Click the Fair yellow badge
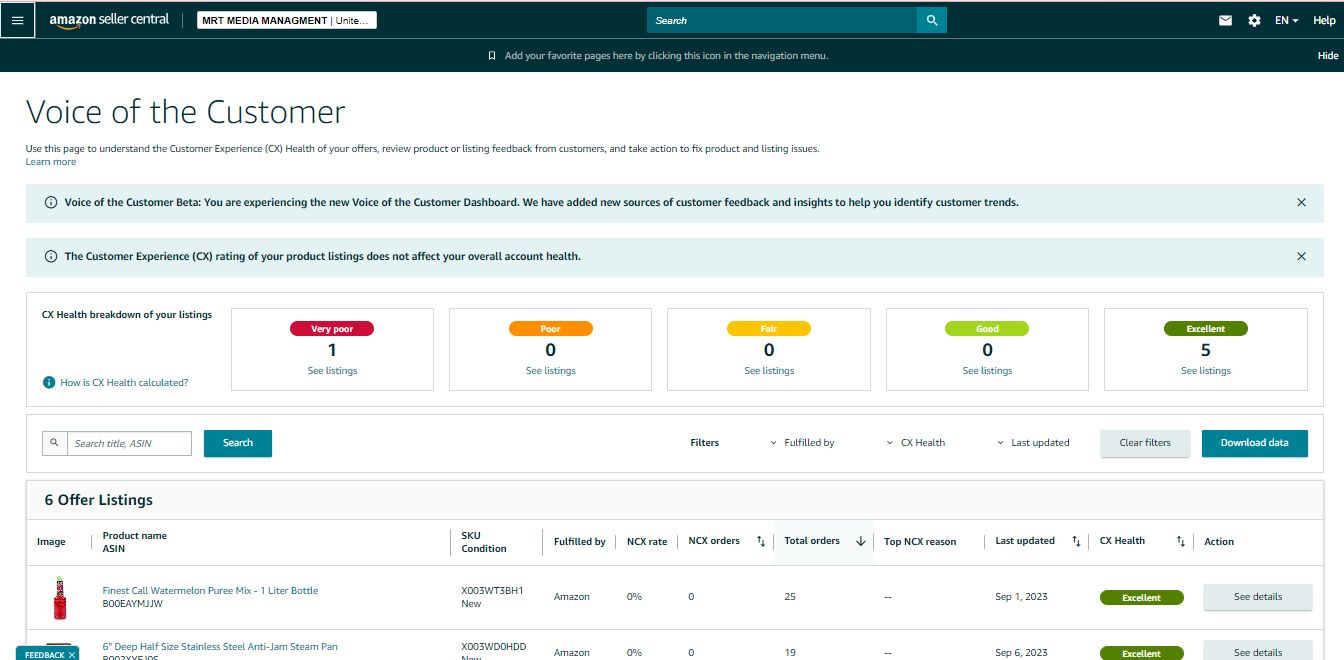Viewport: 1344px width, 660px height. pyautogui.click(x=769, y=328)
